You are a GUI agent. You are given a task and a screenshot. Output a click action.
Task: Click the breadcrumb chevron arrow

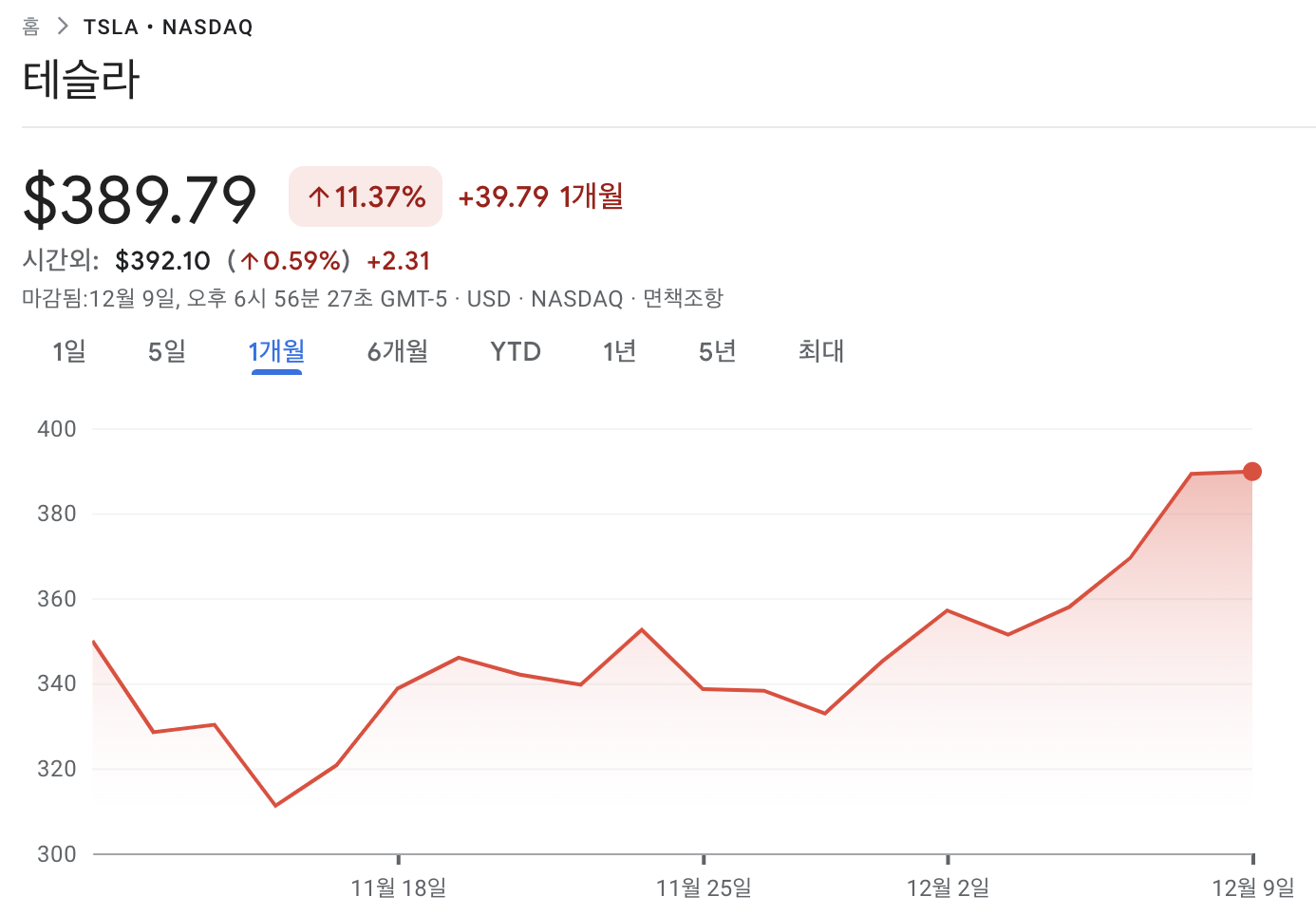coord(63,27)
